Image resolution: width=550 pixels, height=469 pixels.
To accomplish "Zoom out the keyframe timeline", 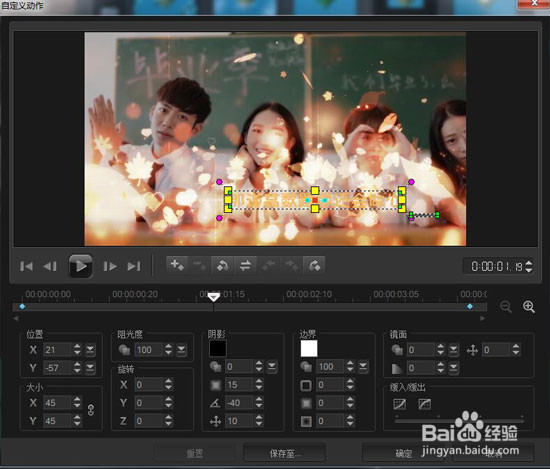I will click(x=505, y=307).
